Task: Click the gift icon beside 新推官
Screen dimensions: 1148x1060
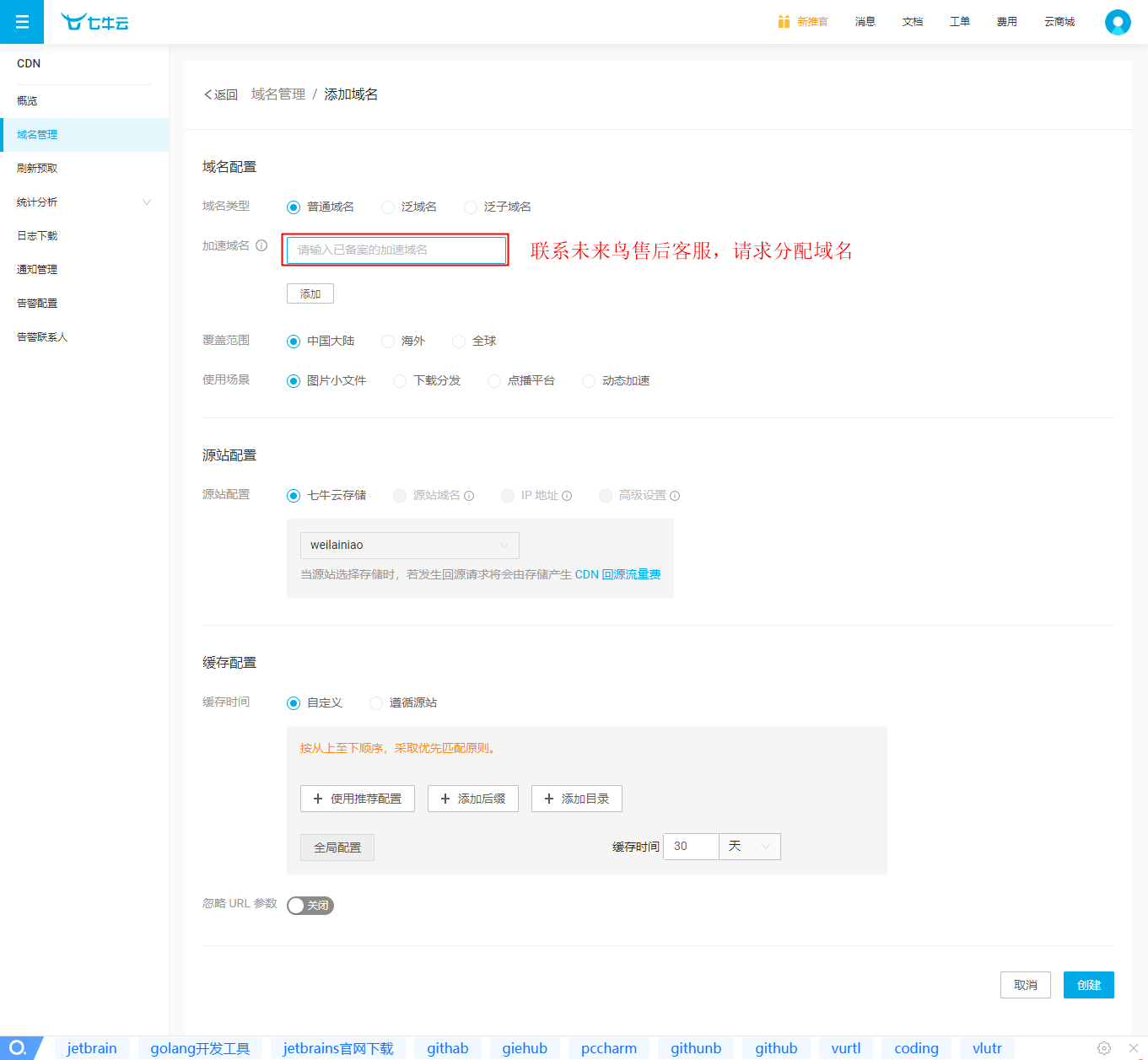Action: pyautogui.click(x=784, y=22)
